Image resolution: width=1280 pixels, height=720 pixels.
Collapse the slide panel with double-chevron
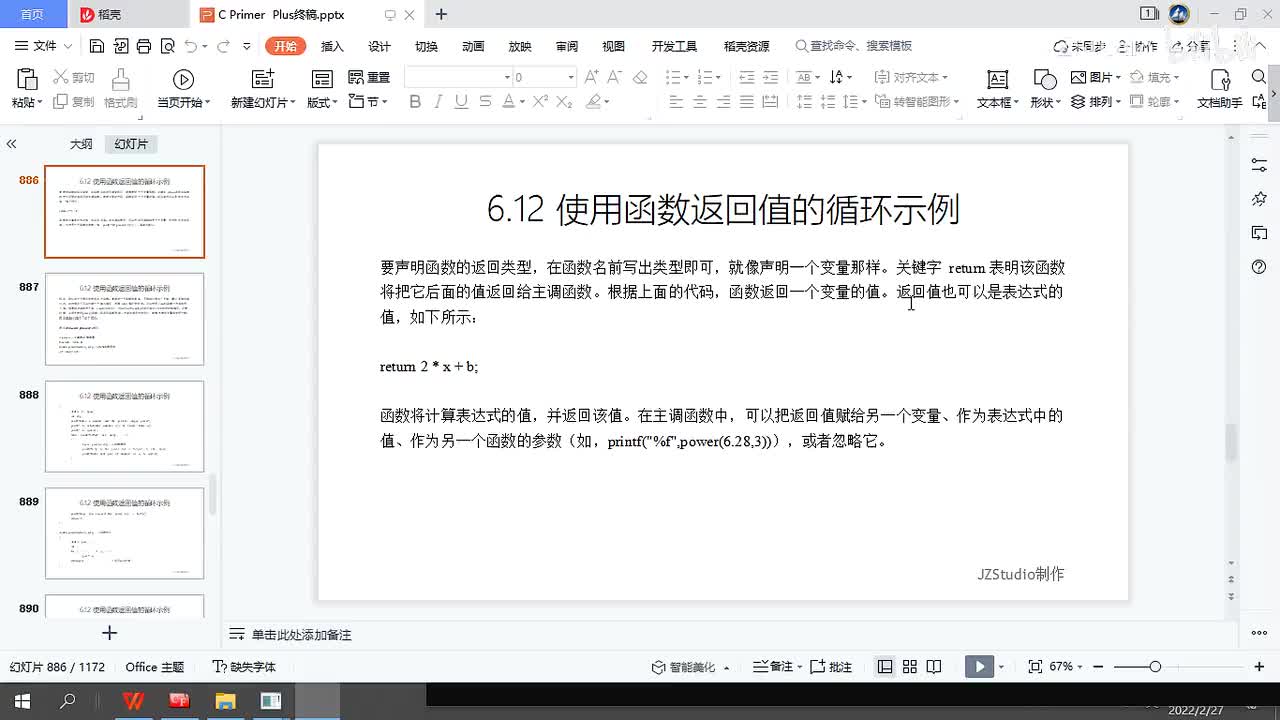[x=12, y=144]
